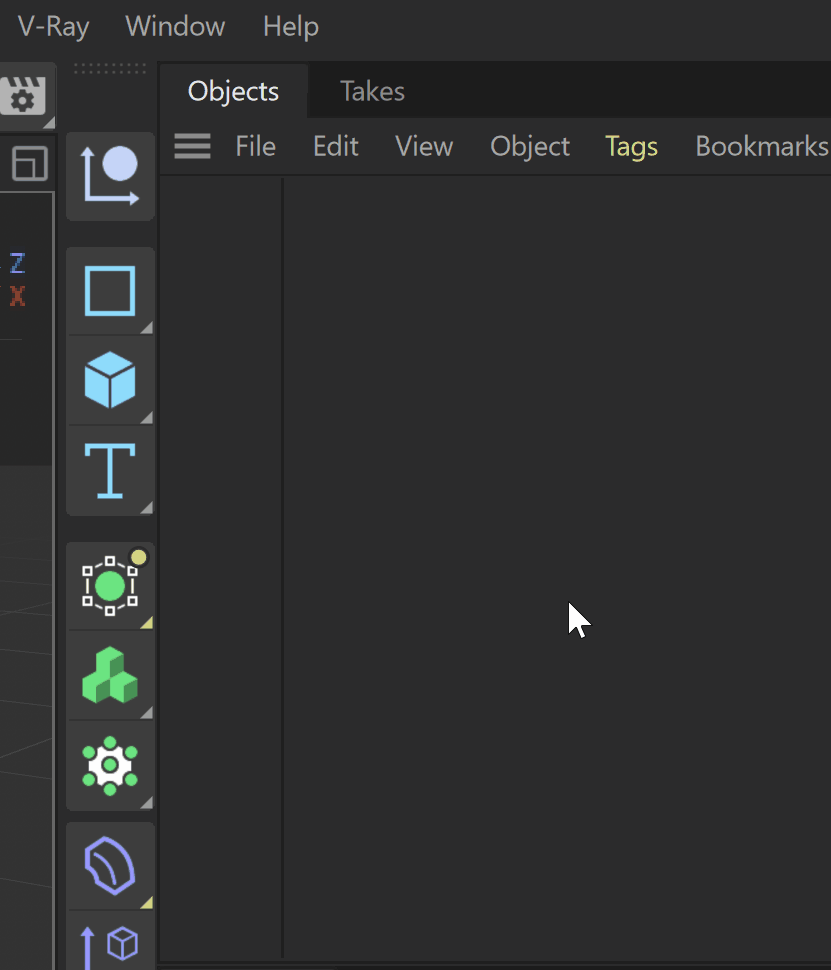Select the Text spline tool
This screenshot has height=970, width=831.
tap(110, 471)
